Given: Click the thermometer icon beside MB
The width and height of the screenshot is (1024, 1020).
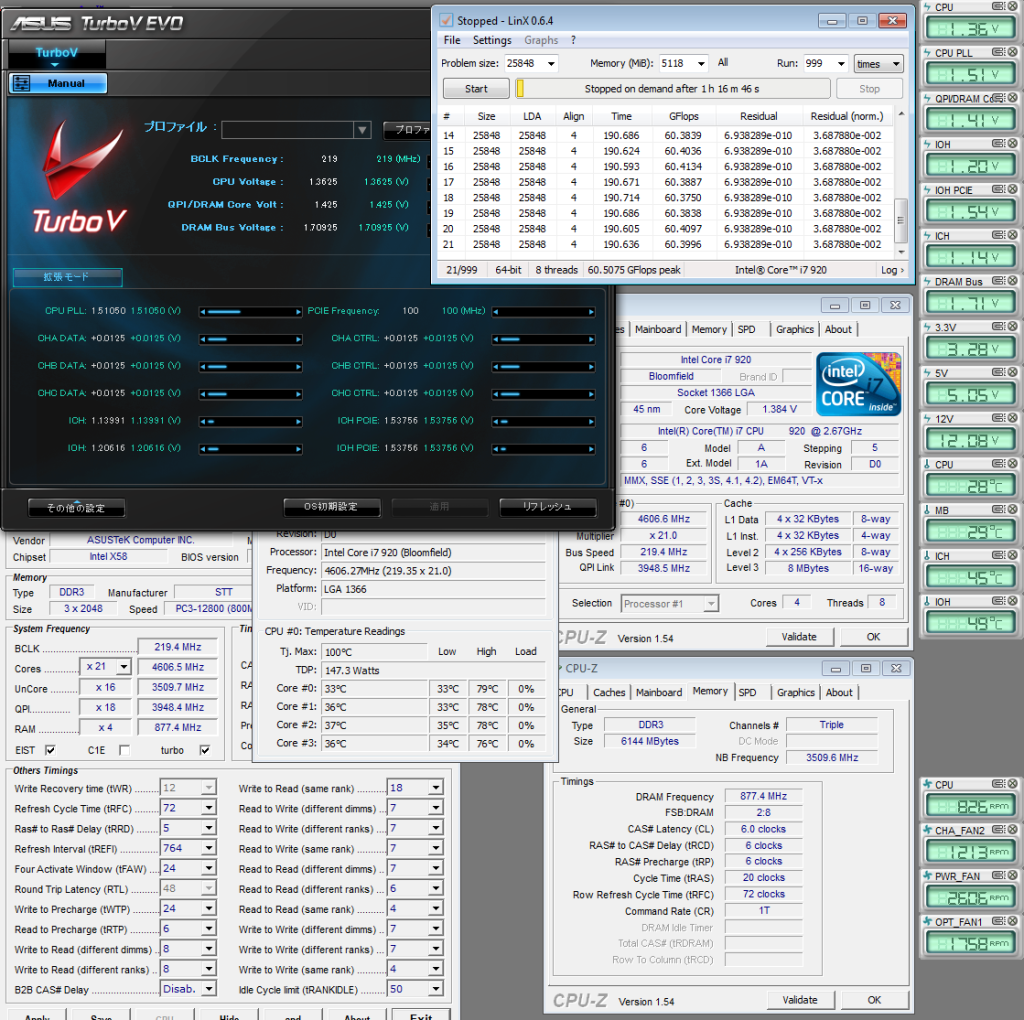Looking at the screenshot, I should pos(927,509).
